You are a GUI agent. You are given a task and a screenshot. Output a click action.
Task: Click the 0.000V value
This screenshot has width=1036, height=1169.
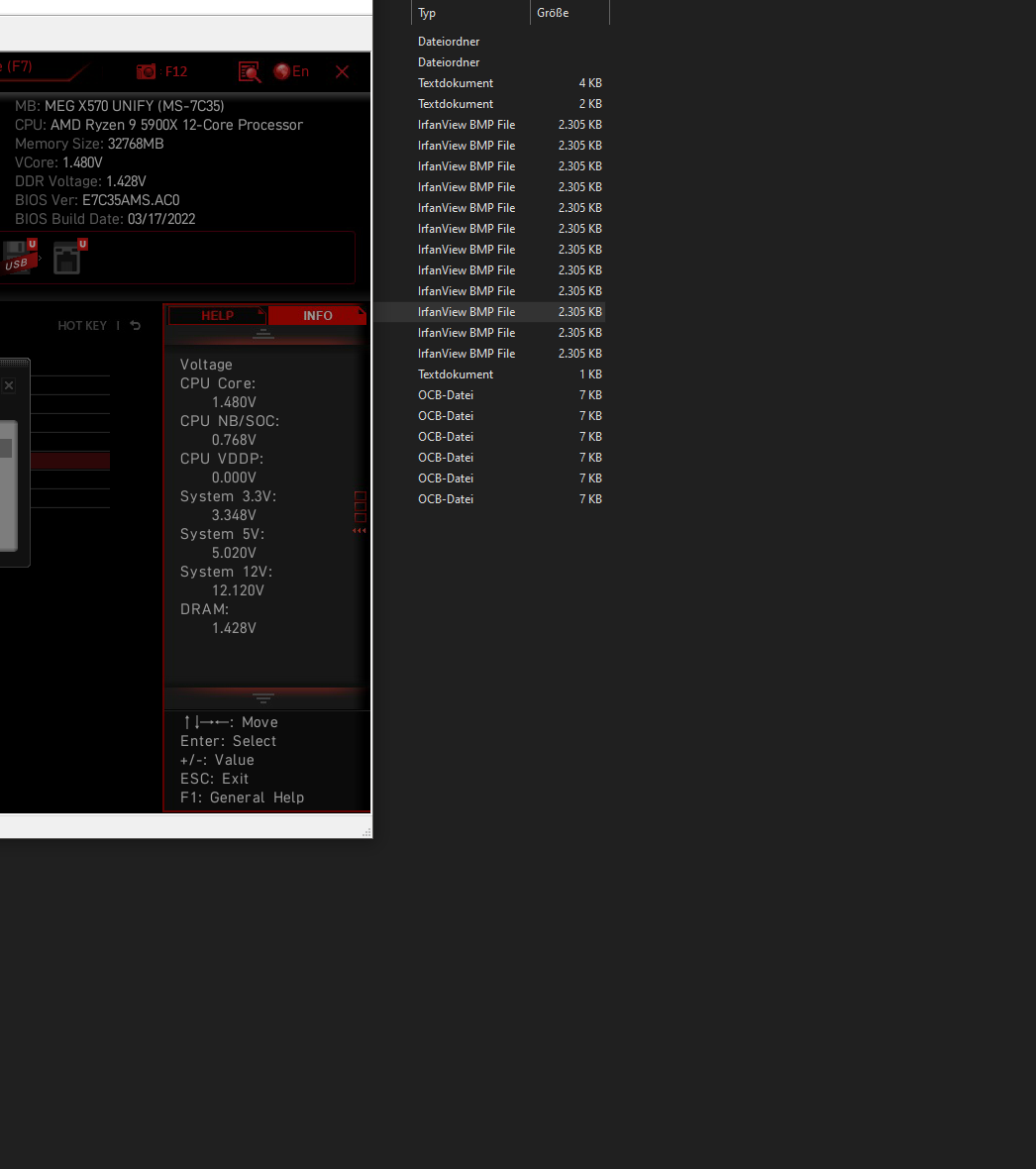tap(234, 478)
